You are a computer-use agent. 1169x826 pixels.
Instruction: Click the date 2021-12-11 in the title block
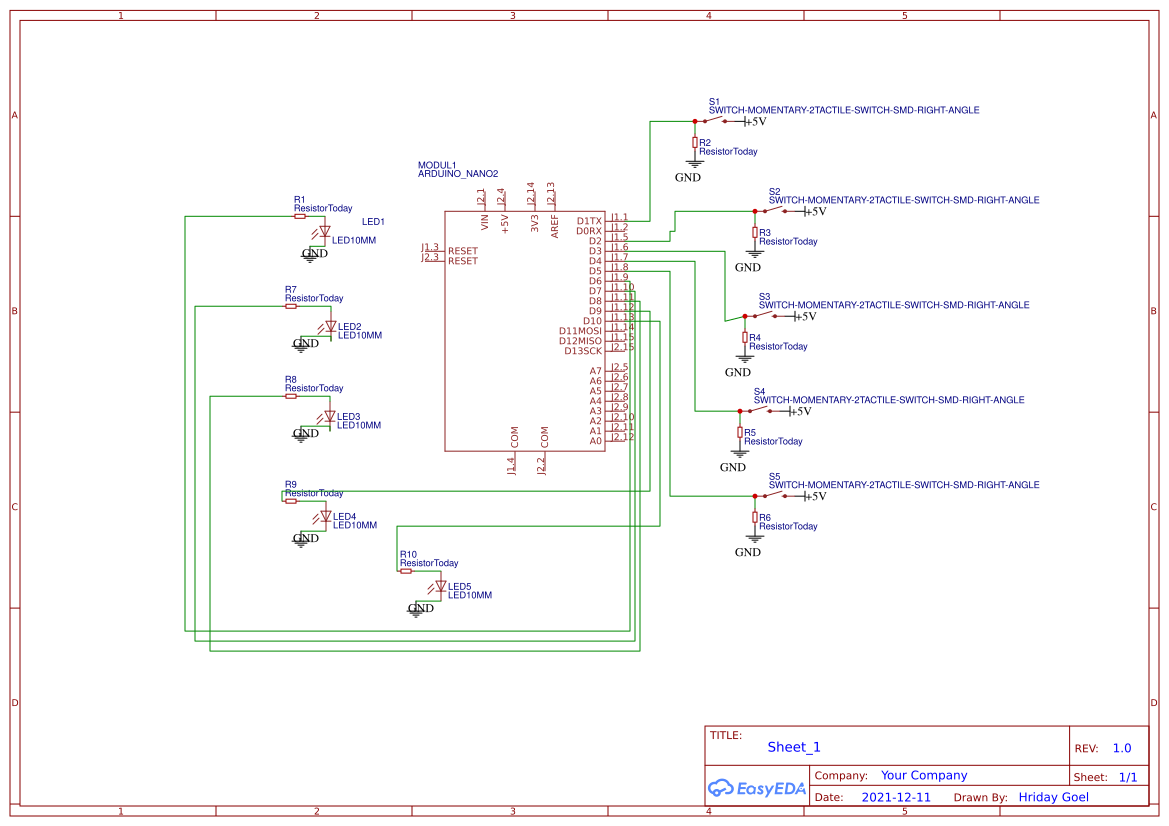tap(897, 797)
